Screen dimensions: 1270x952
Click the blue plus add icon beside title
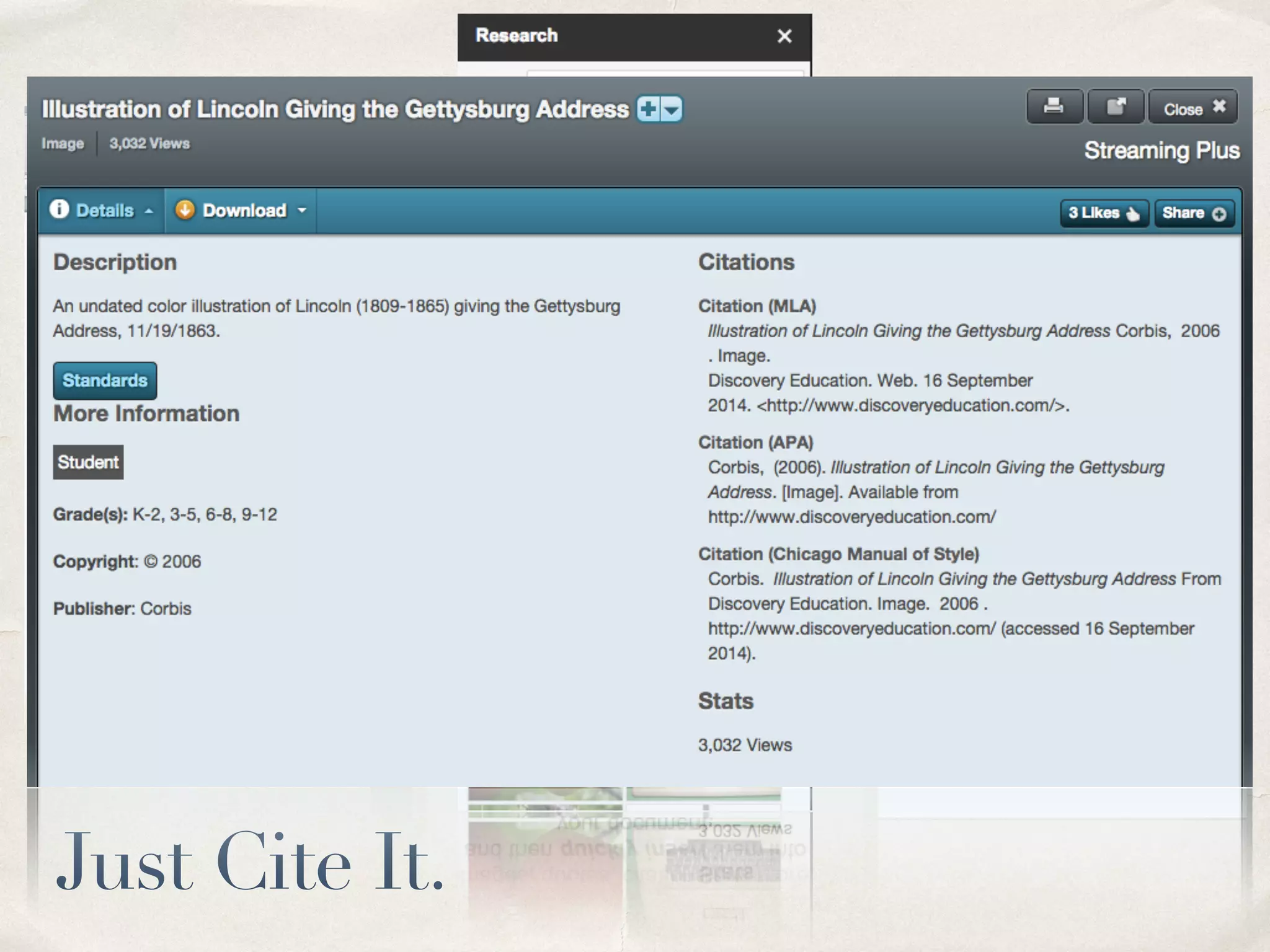[649, 110]
